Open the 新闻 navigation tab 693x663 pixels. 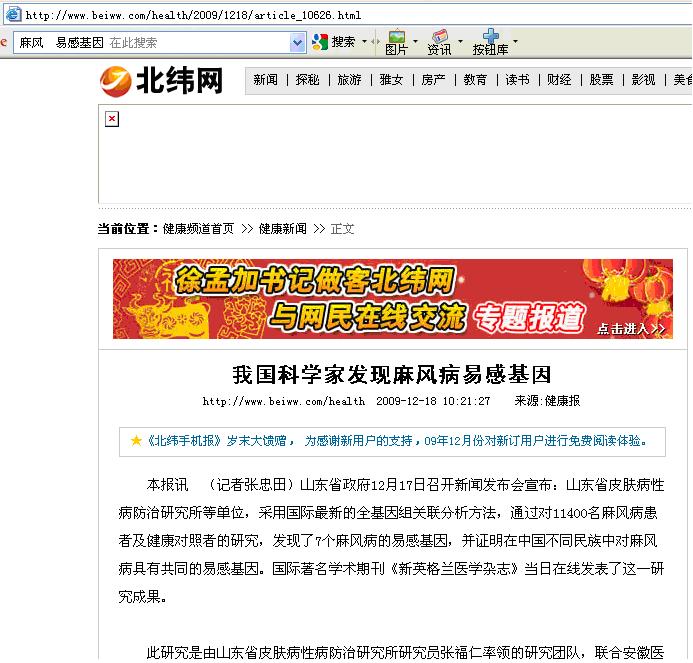(265, 80)
